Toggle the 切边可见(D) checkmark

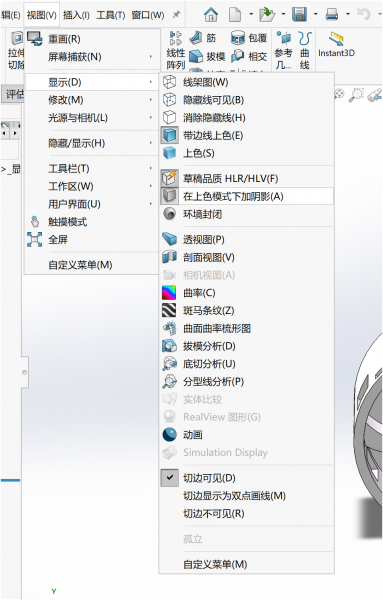click(169, 478)
